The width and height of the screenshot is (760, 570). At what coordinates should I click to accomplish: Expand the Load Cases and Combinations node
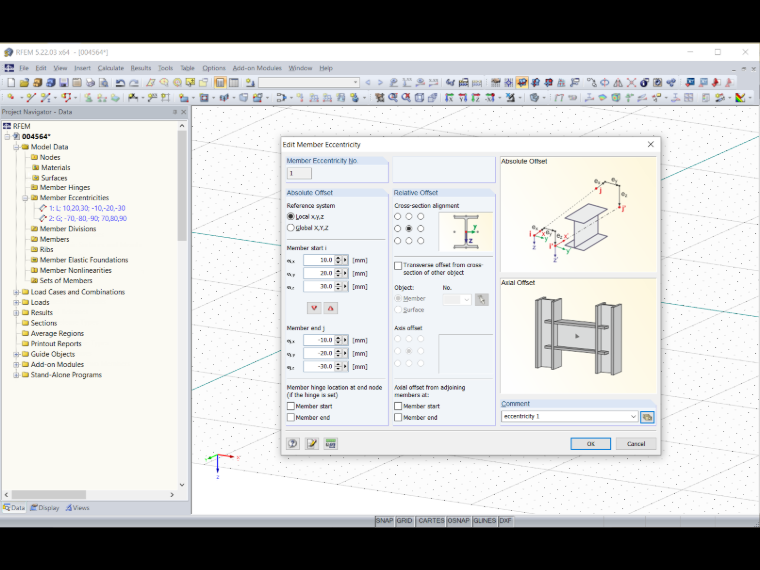pyautogui.click(x=16, y=292)
